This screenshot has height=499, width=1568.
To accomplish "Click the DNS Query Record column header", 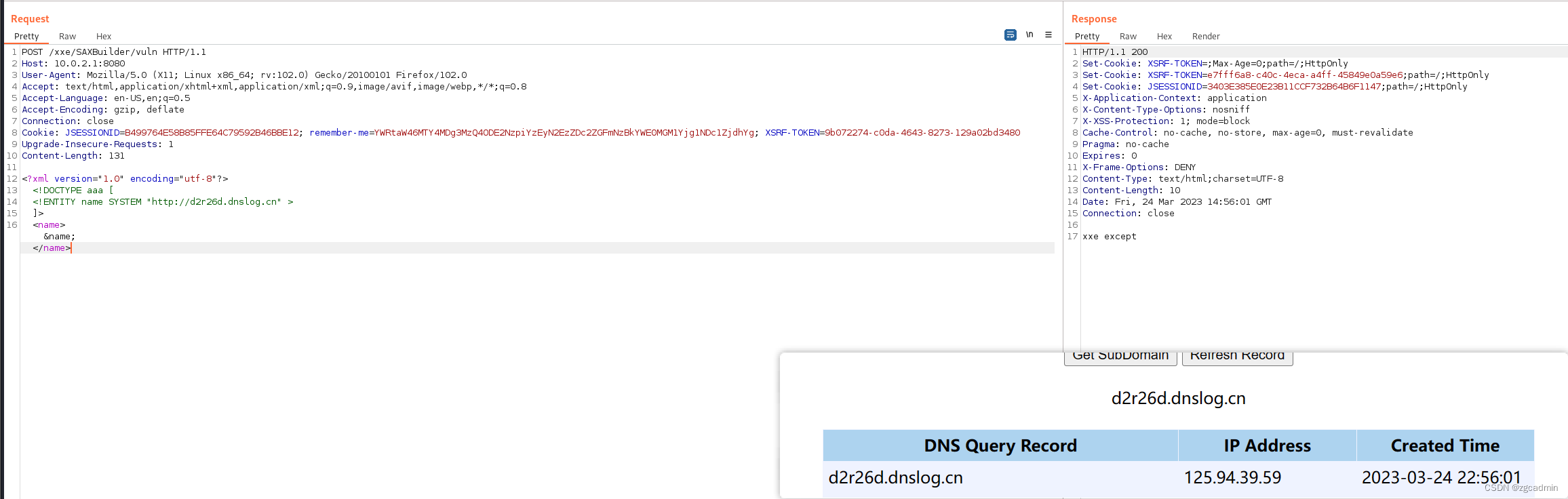I will coord(1000,445).
